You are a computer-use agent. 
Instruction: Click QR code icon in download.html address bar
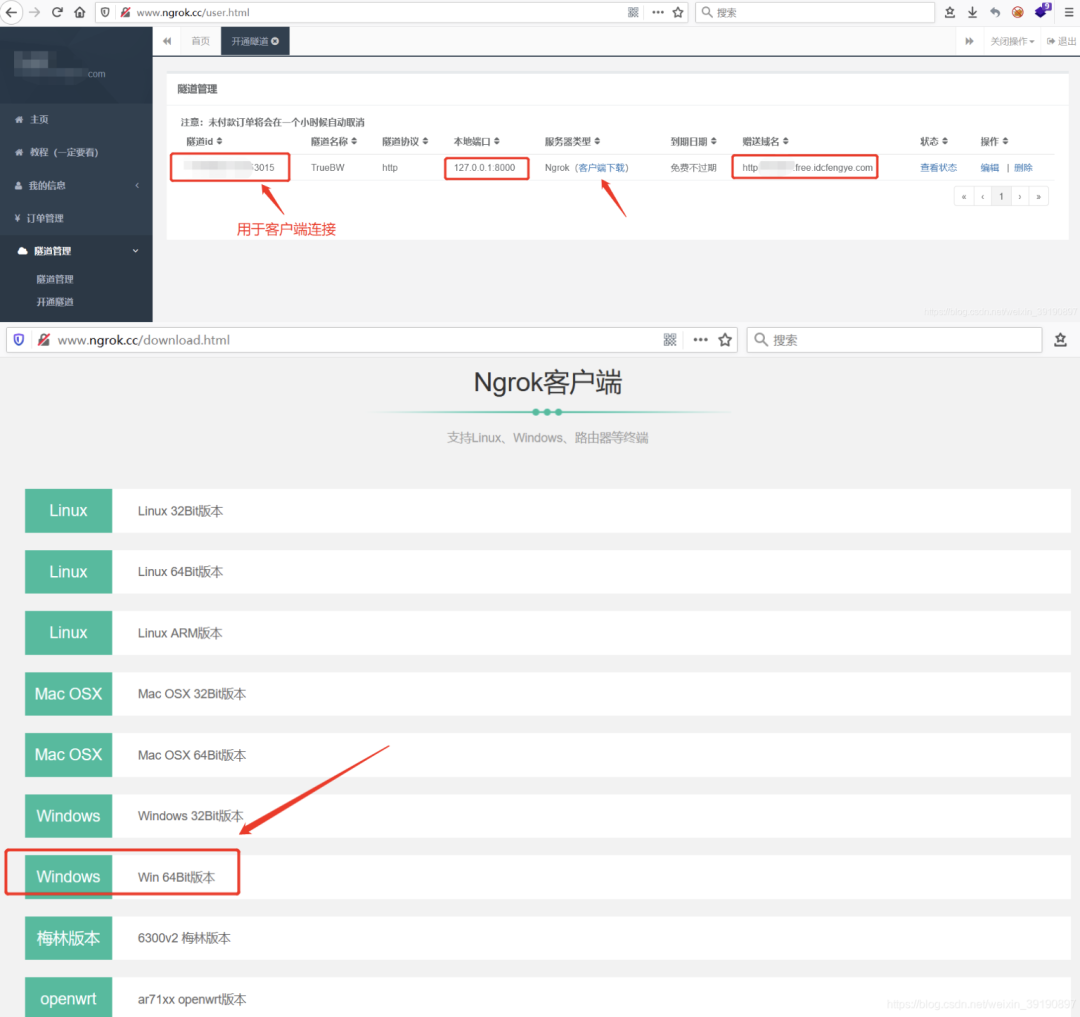pyautogui.click(x=669, y=339)
